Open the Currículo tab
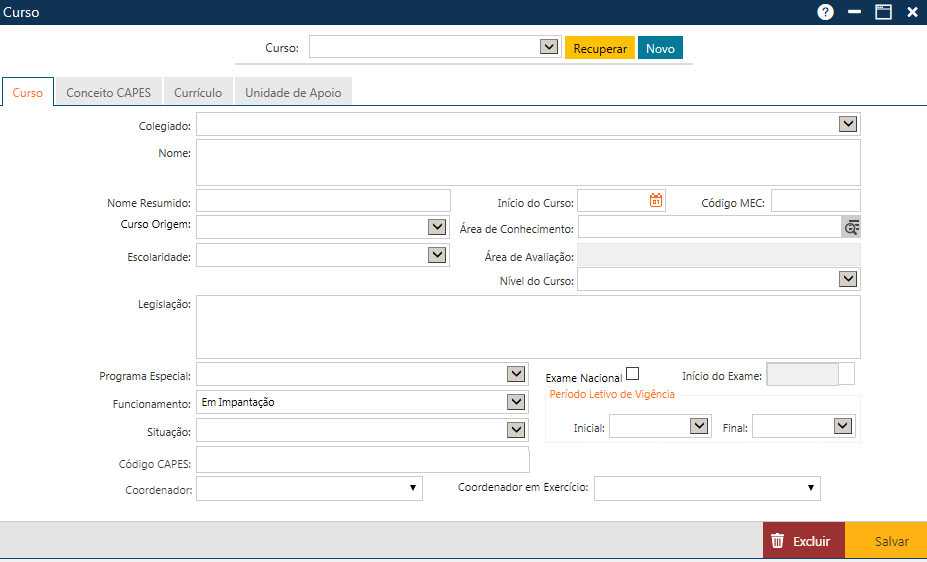 (198, 93)
